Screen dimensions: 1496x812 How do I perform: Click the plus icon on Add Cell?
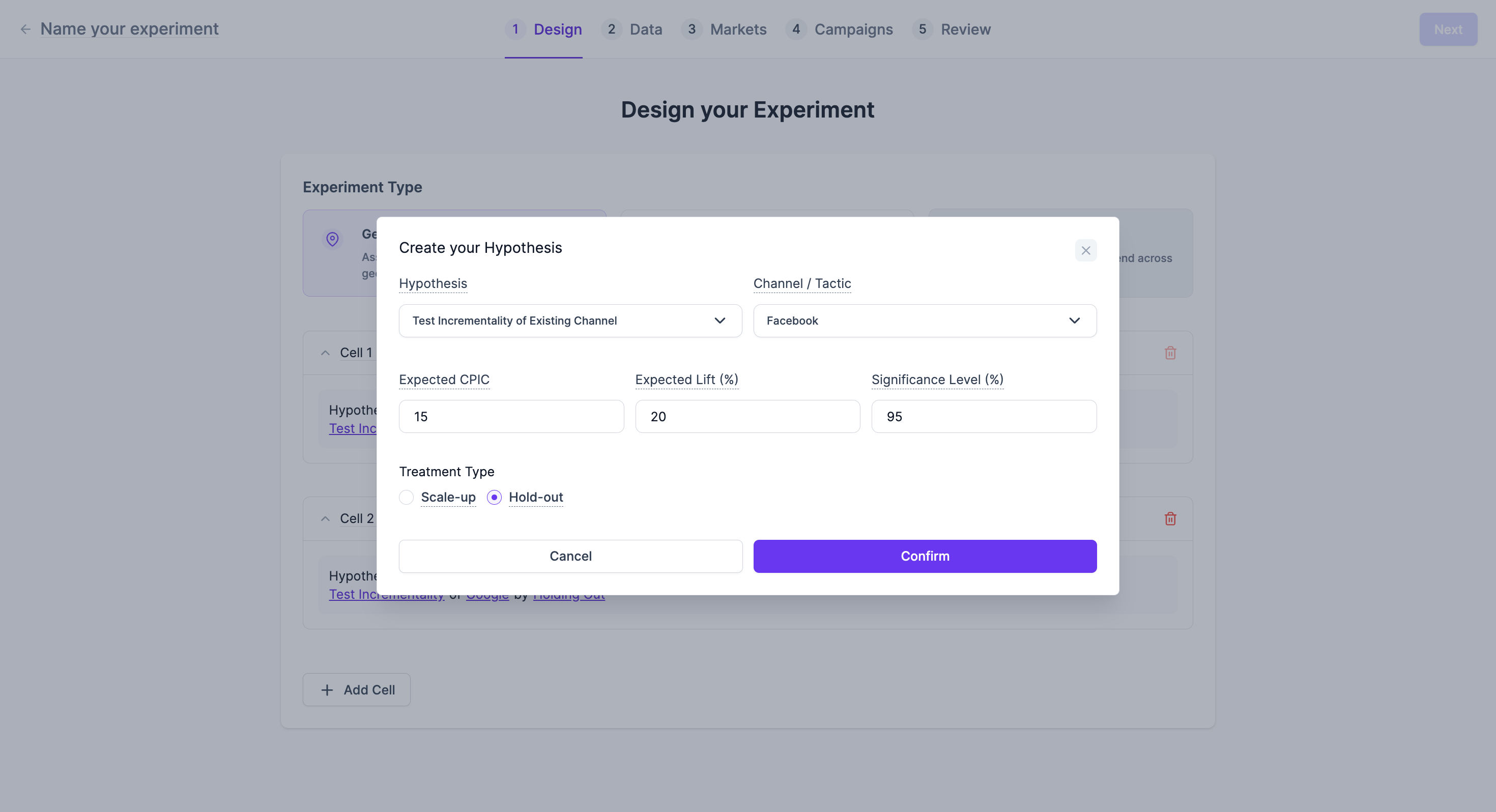coord(327,689)
